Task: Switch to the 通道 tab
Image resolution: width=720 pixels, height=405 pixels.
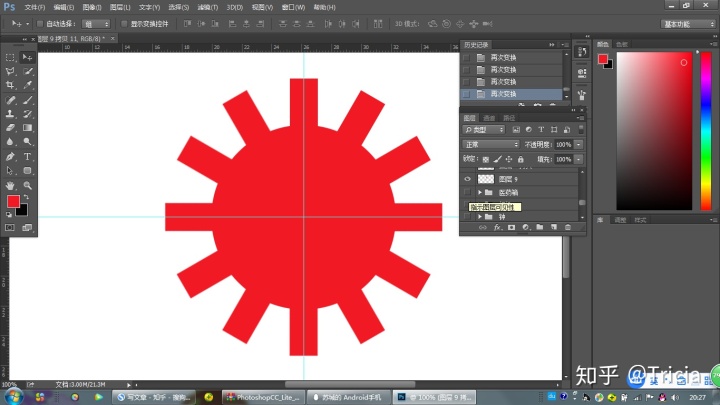Action: 489,118
